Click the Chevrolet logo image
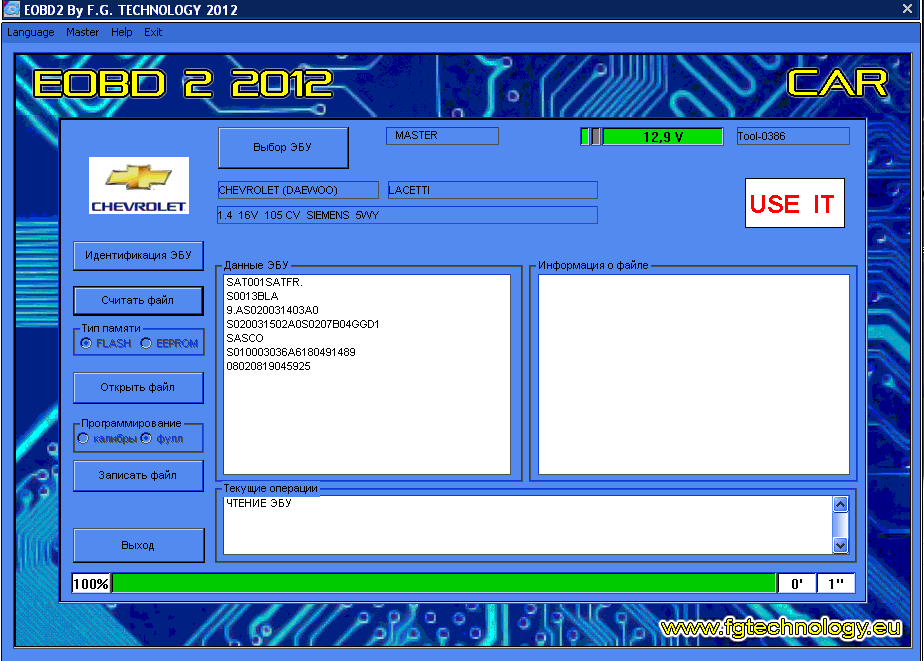This screenshot has height=661, width=924. 139,186
